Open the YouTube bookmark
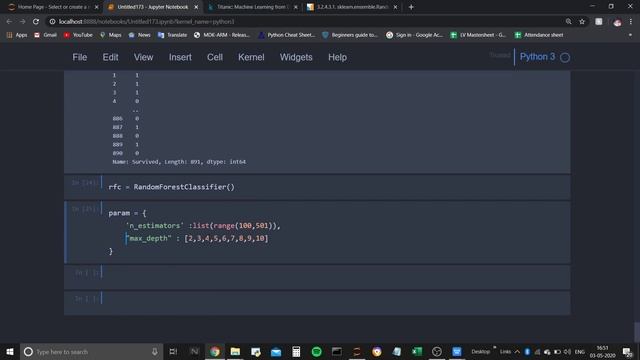Image resolution: width=640 pixels, height=360 pixels. (x=78, y=35)
